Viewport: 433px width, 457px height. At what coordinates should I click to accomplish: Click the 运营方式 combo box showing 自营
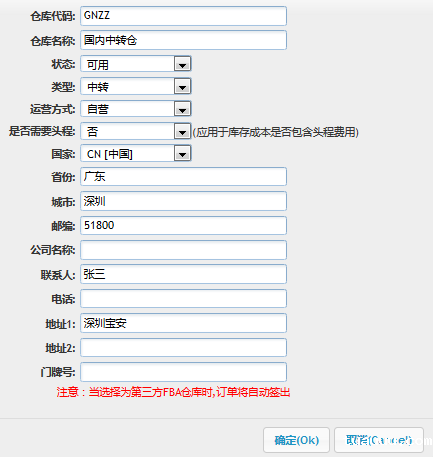[x=136, y=109]
